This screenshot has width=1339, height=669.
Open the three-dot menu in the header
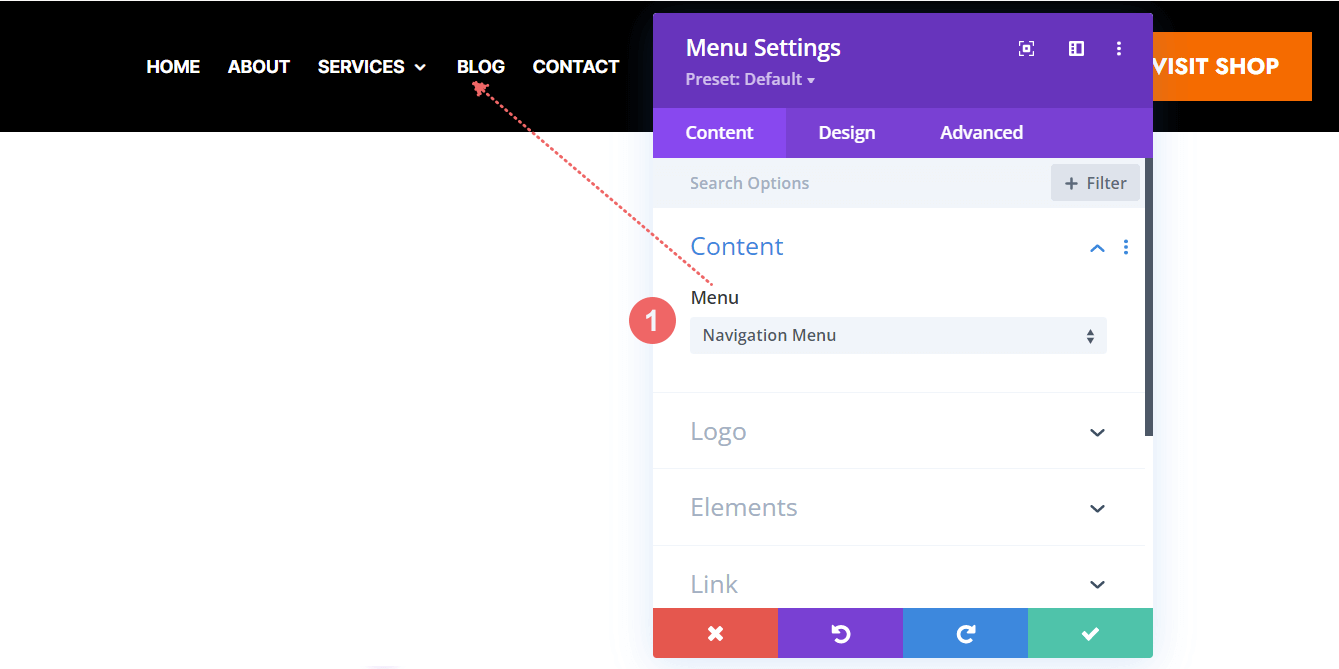(1119, 48)
